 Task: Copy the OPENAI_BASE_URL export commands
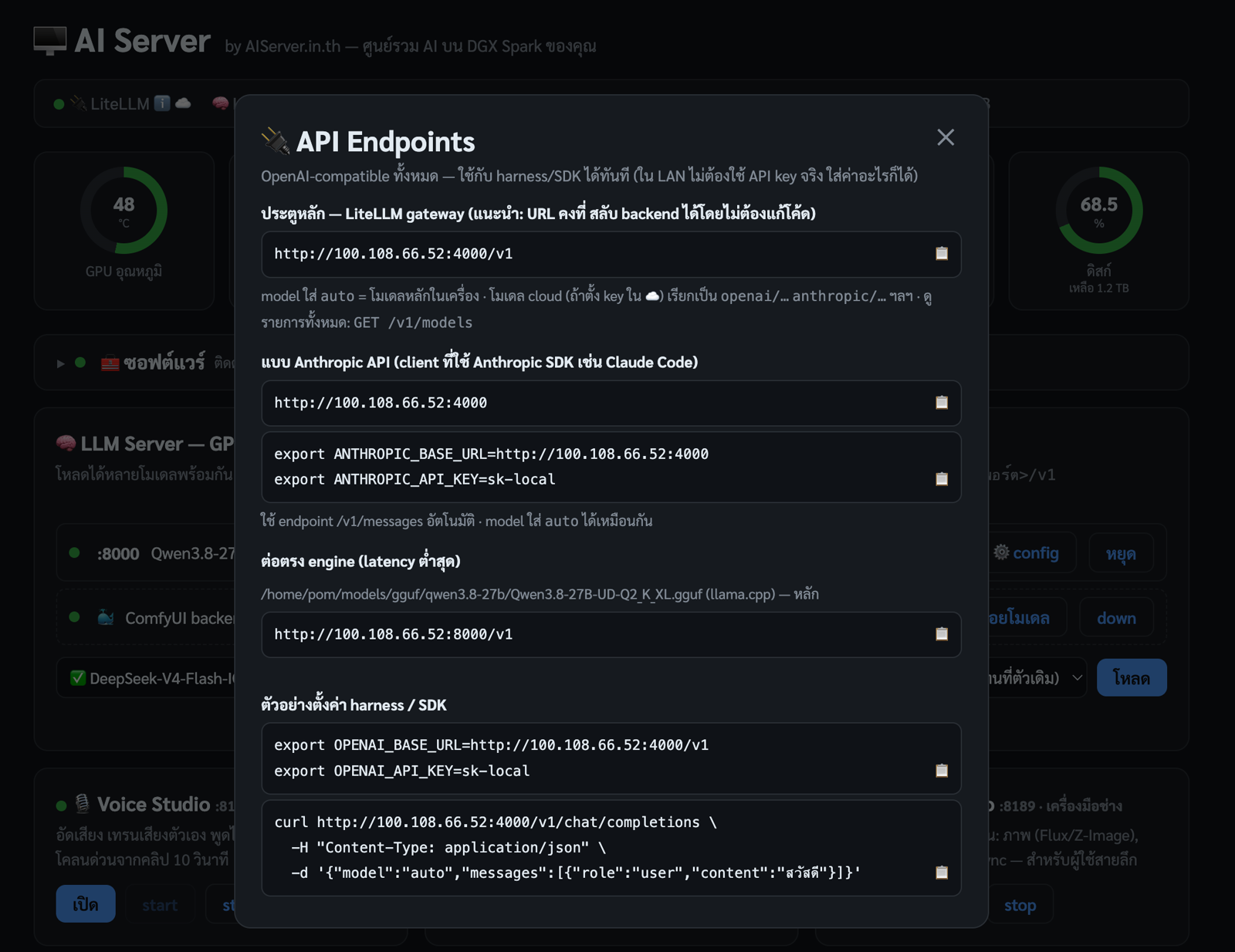(x=941, y=771)
